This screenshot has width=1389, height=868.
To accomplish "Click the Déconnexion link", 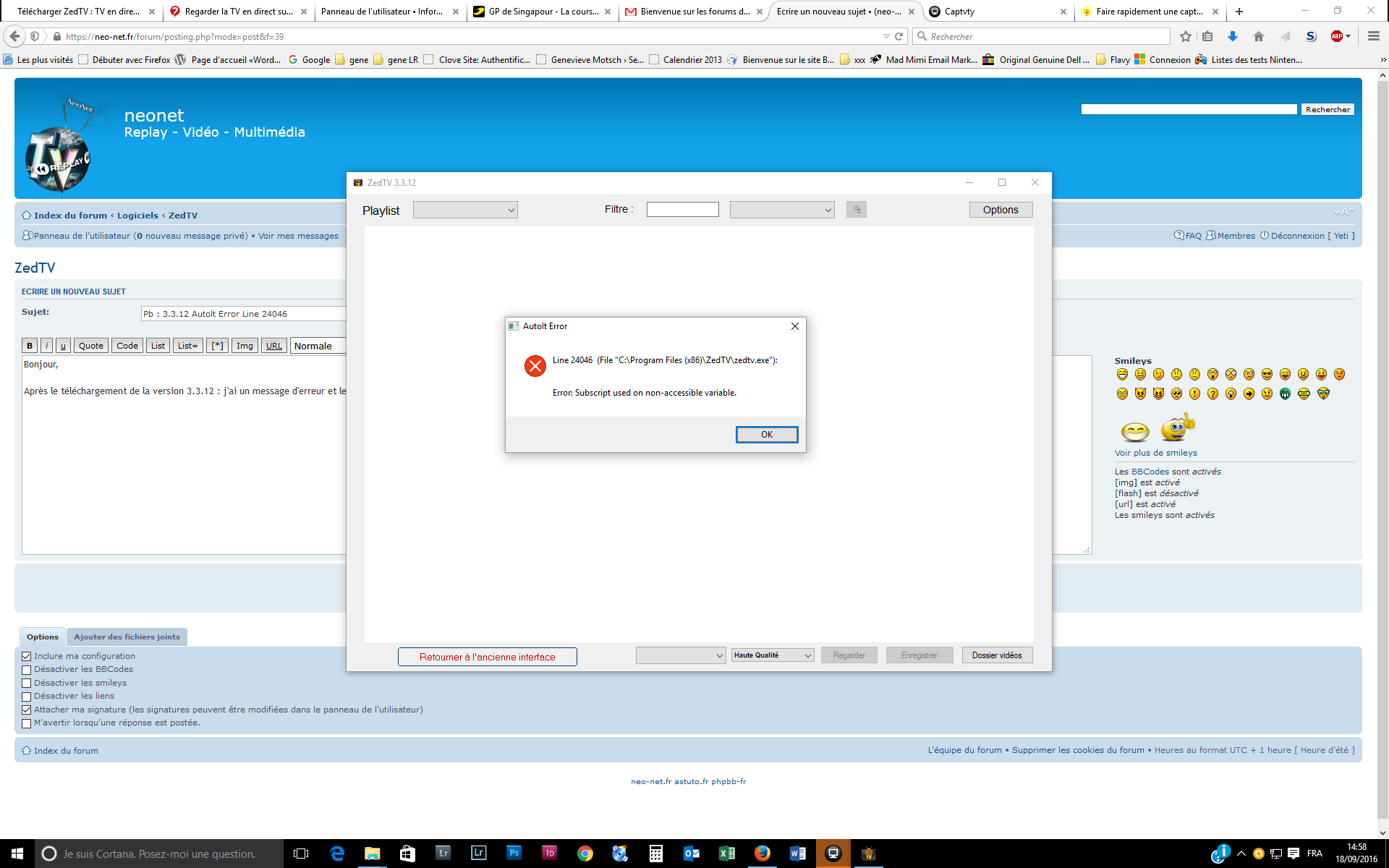I will (x=1298, y=236).
